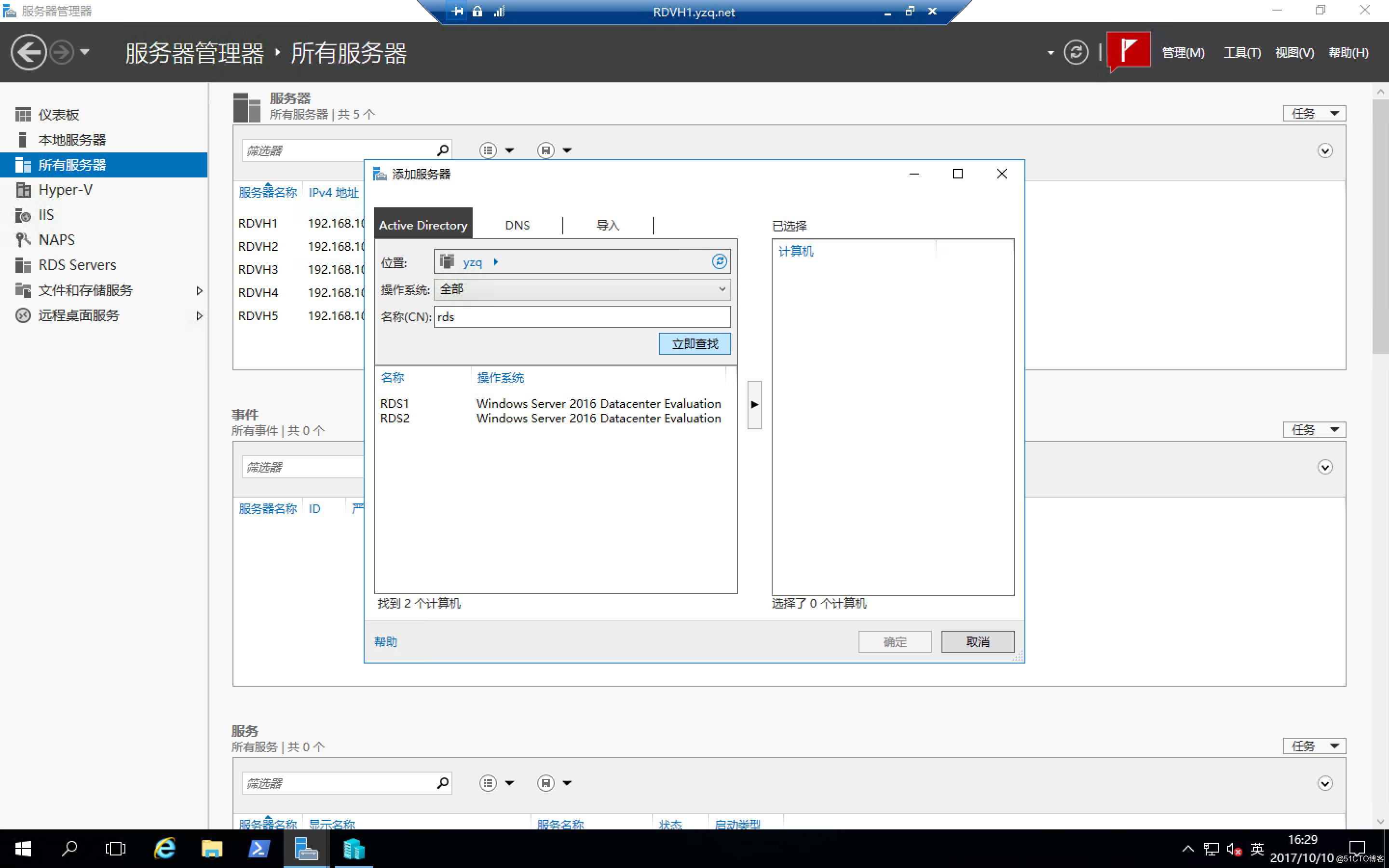Viewport: 1389px width, 868px height.
Task: Select the RDVH1 server row
Action: pyautogui.click(x=300, y=223)
